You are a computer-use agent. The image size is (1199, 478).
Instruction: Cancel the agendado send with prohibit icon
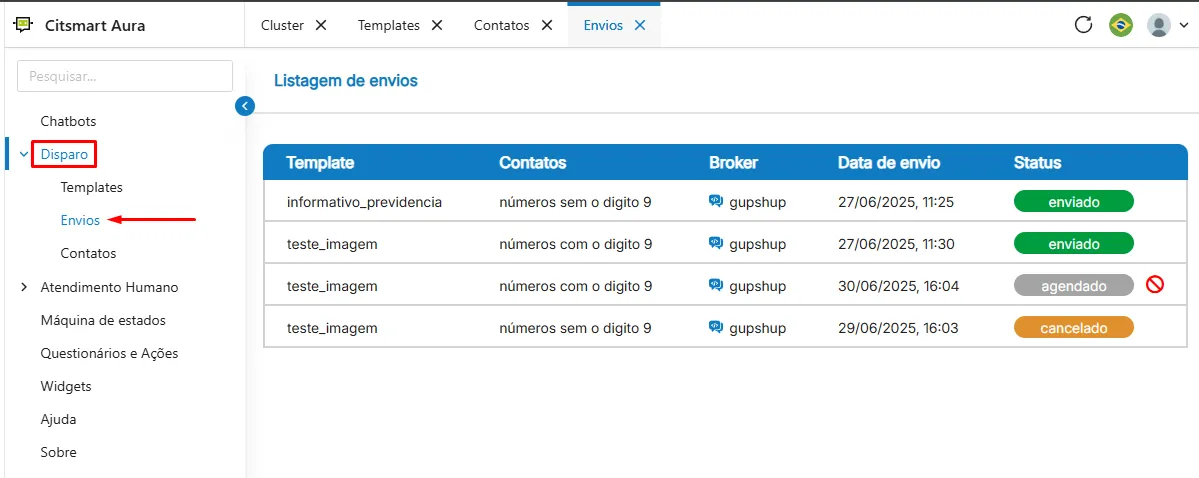[1155, 285]
